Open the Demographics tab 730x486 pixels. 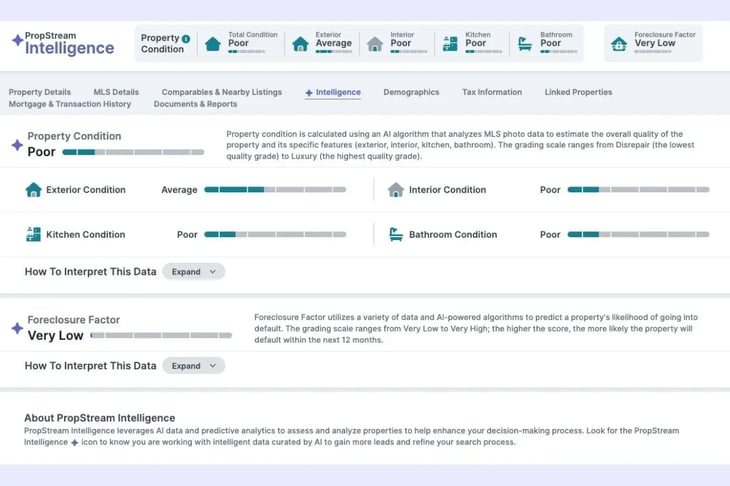pos(411,92)
